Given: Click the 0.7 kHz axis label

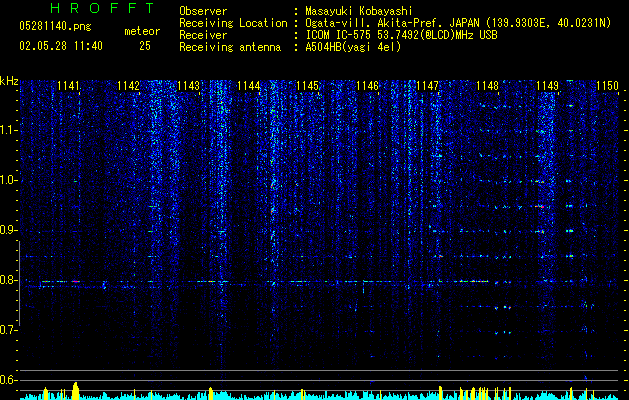Looking at the screenshot, I should coord(9,330).
